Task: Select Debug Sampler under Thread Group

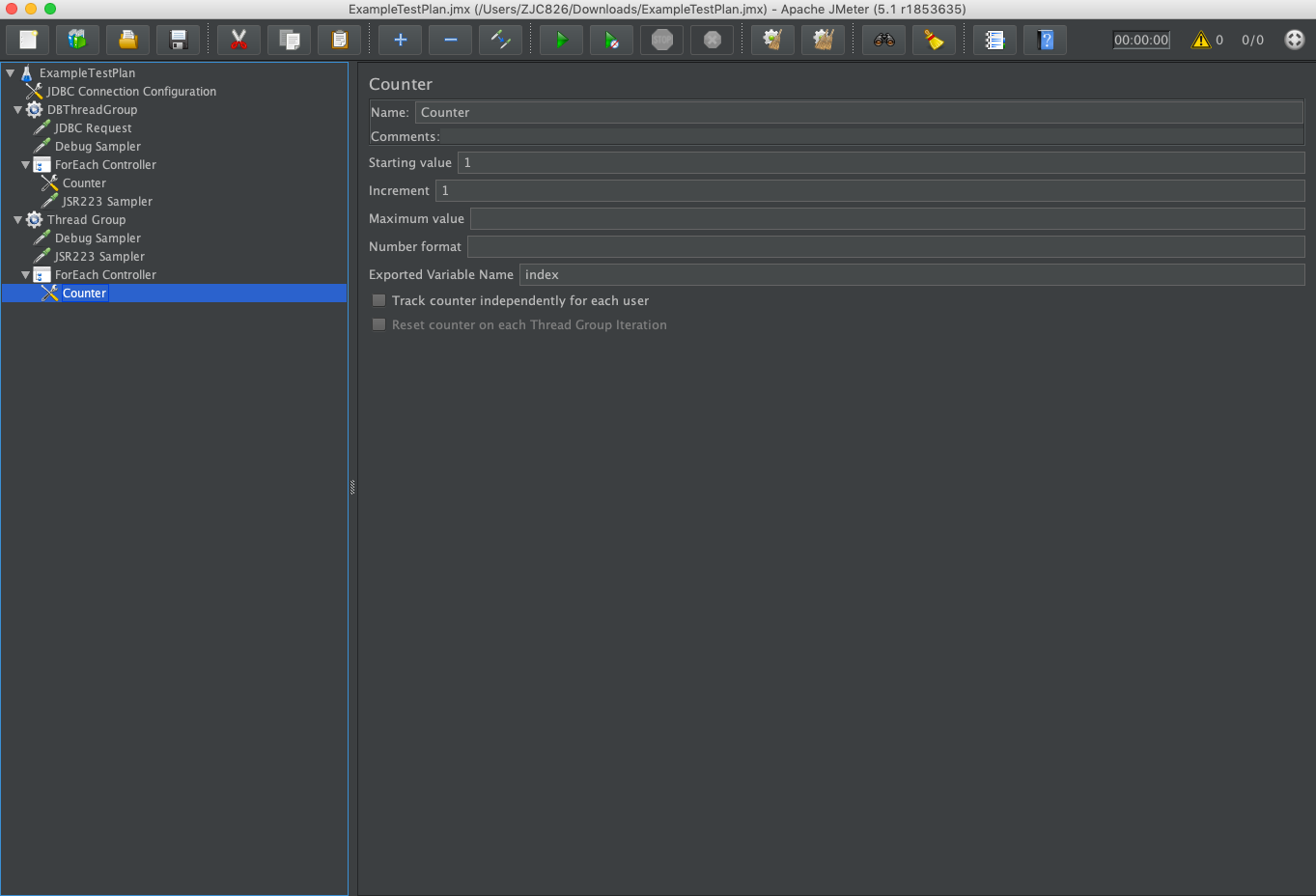Action: pyautogui.click(x=98, y=238)
